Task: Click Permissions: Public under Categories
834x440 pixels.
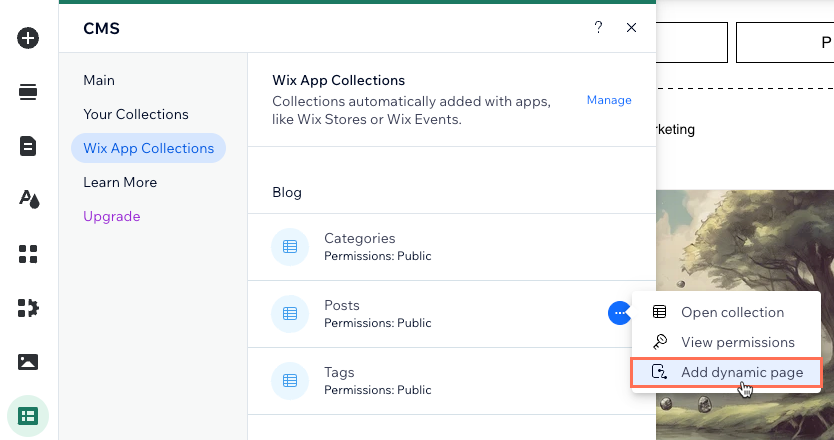Action: 378,256
